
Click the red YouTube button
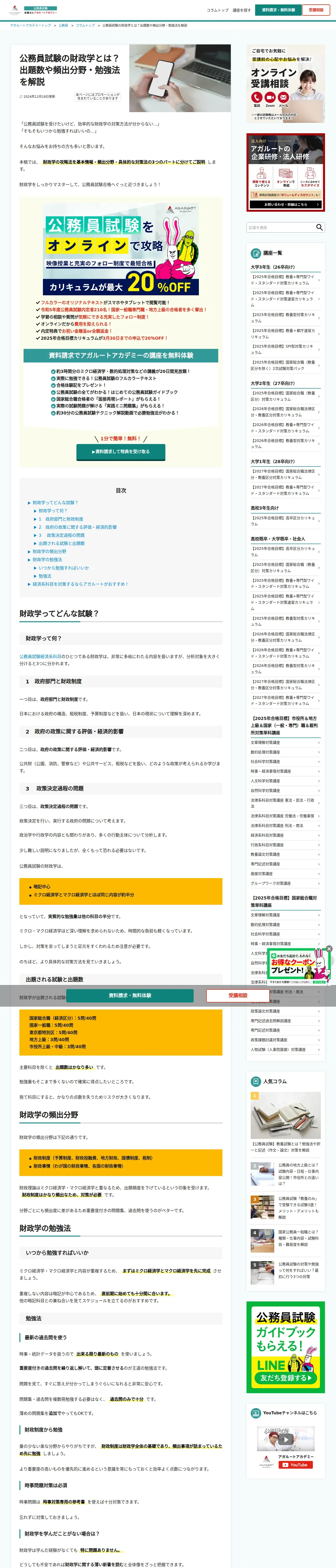coord(296,1465)
